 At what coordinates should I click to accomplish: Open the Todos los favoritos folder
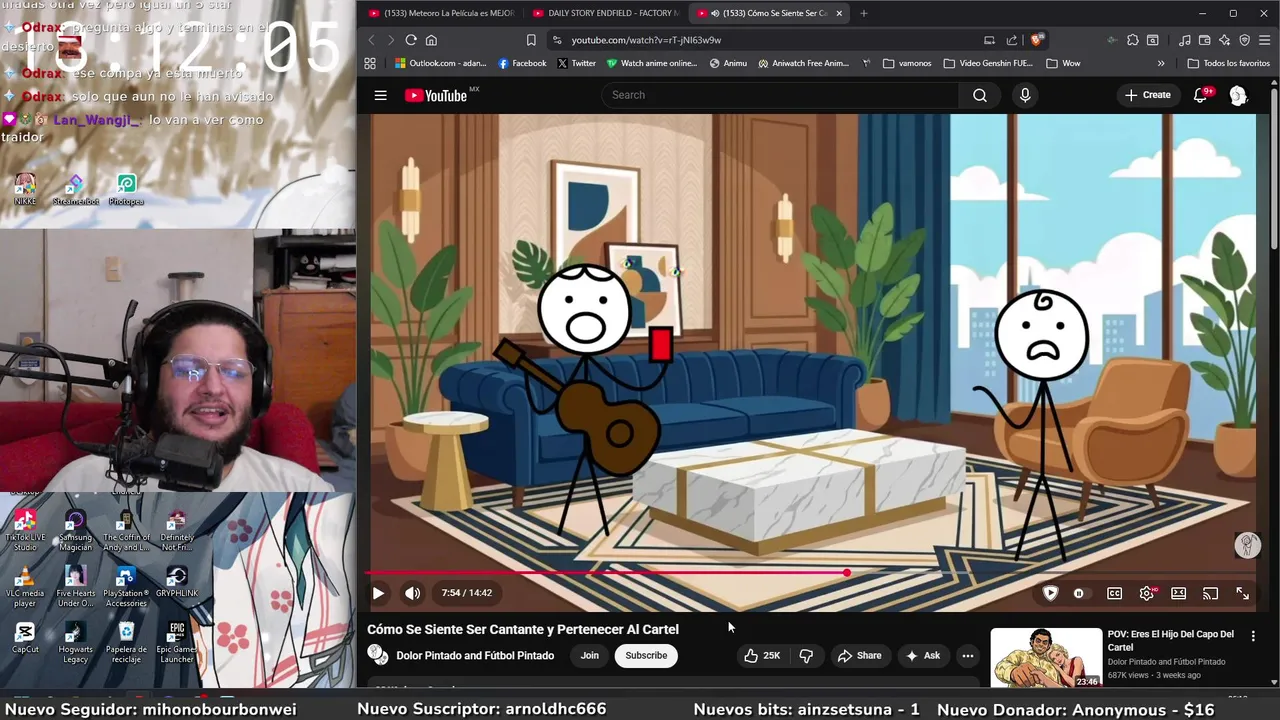(x=1228, y=63)
